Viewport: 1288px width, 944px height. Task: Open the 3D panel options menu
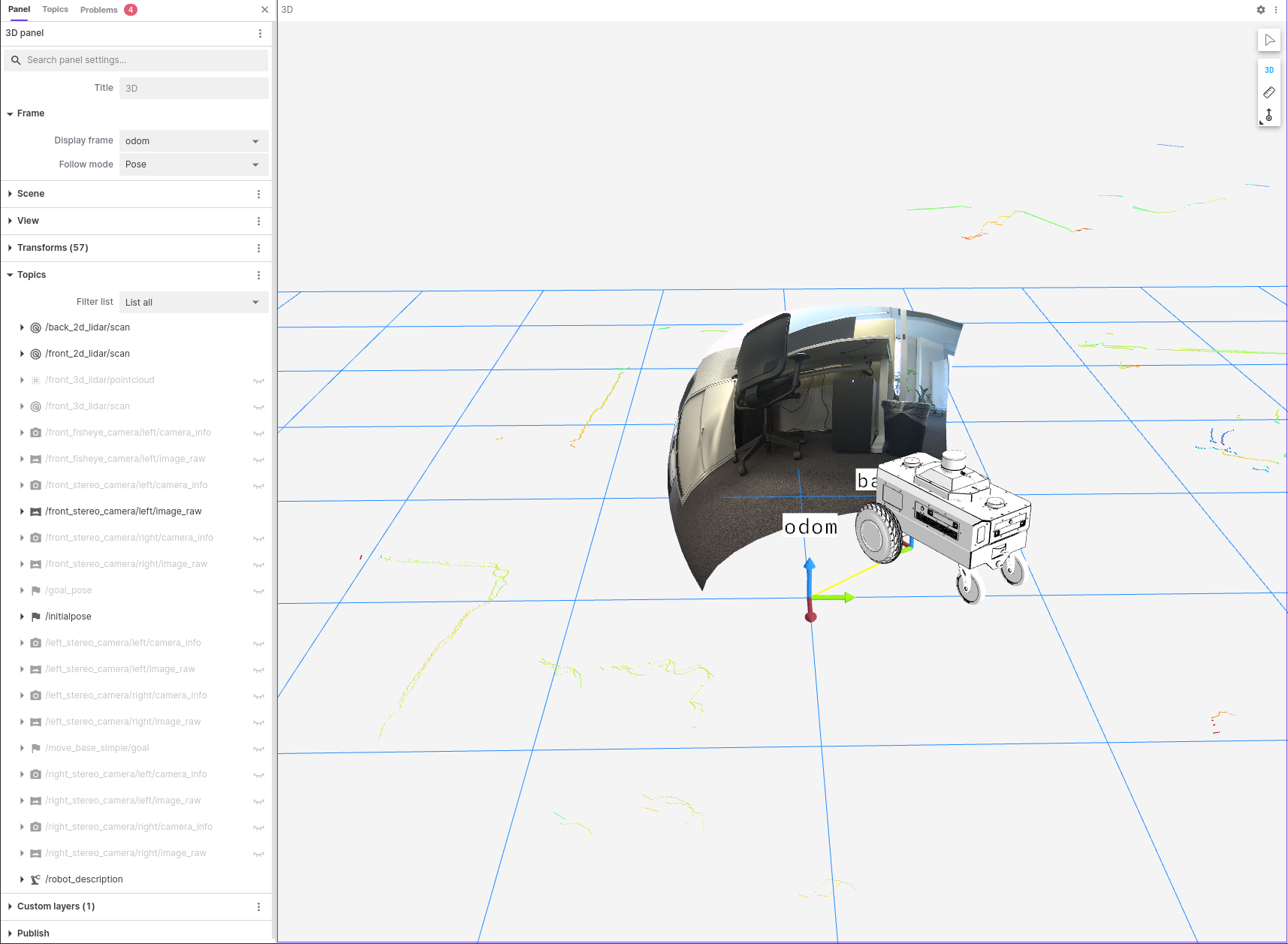[261, 34]
